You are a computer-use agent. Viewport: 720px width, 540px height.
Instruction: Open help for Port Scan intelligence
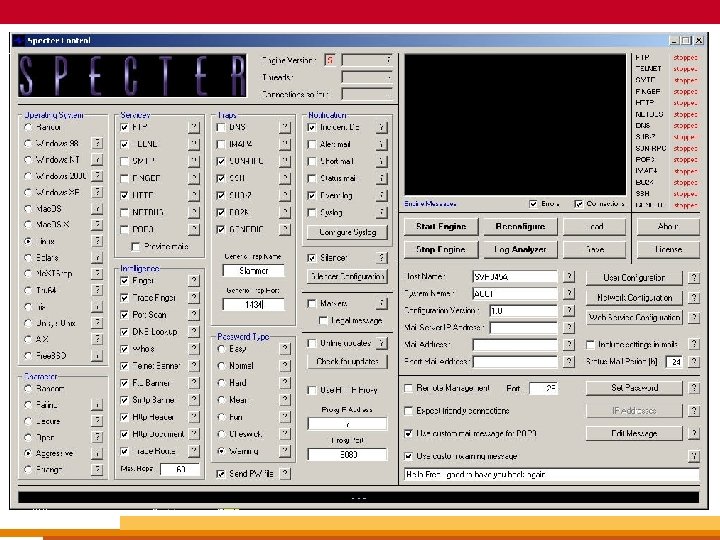tap(194, 315)
